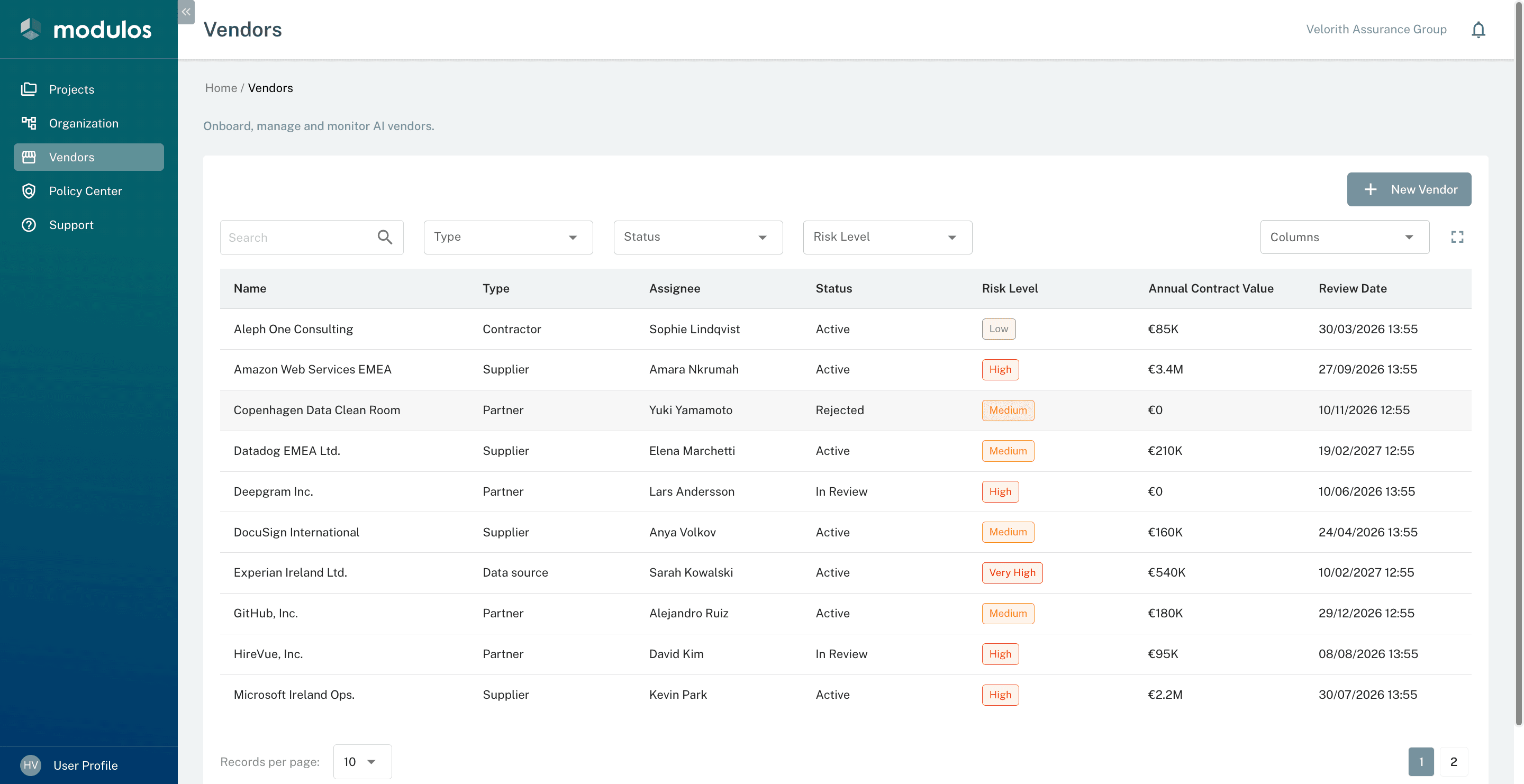Open the Projects menu item
This screenshot has height=784, width=1524.
pos(89,89)
